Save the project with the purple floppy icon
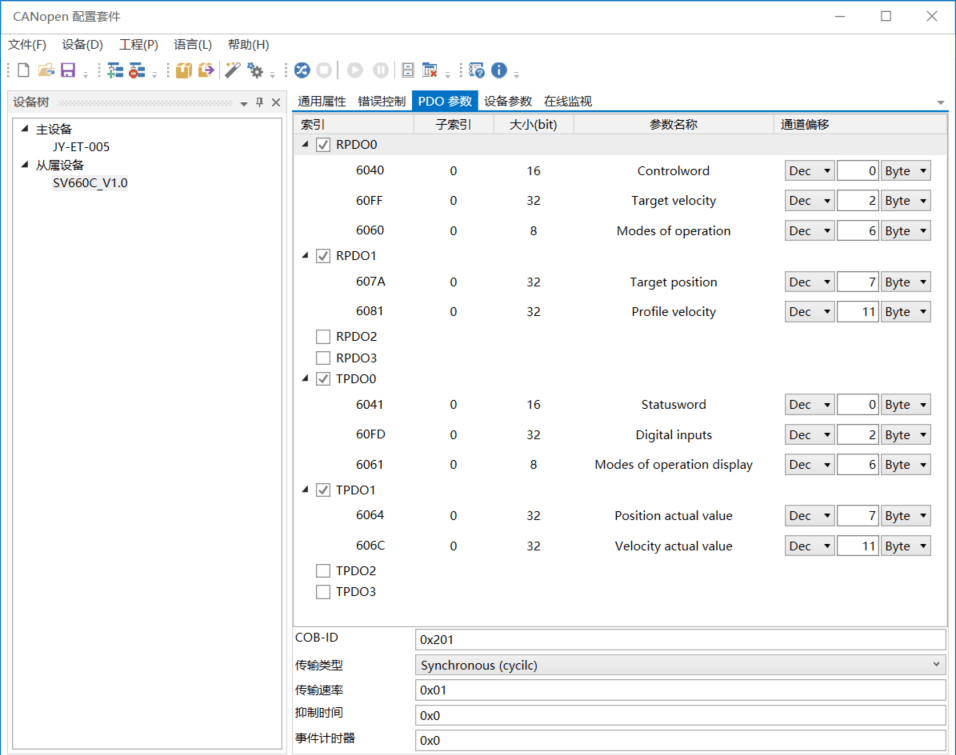 68,70
